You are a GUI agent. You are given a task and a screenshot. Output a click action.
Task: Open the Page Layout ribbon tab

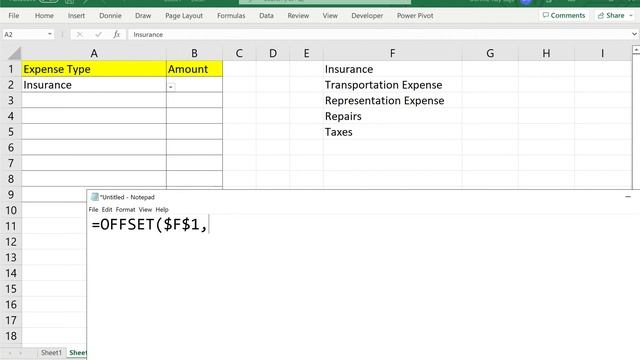click(184, 16)
